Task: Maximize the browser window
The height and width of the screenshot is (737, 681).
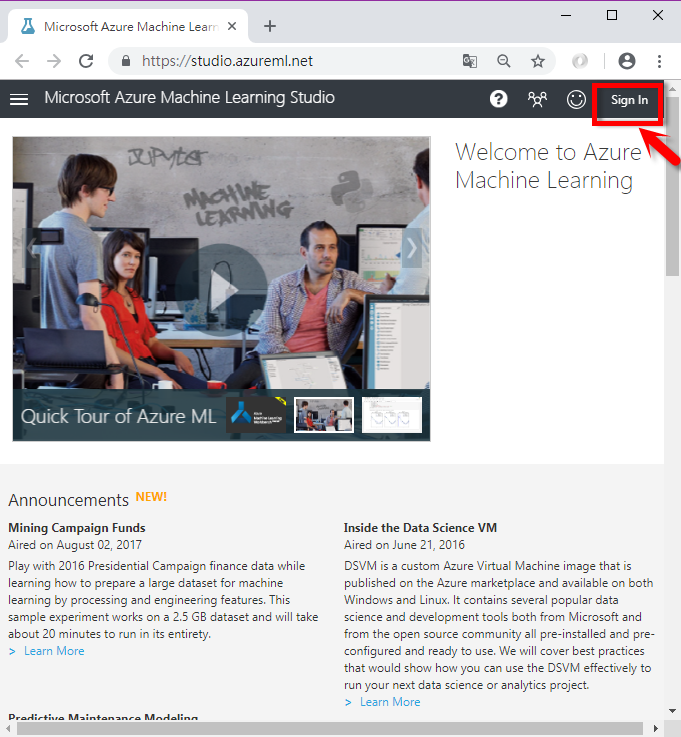Action: coord(612,16)
